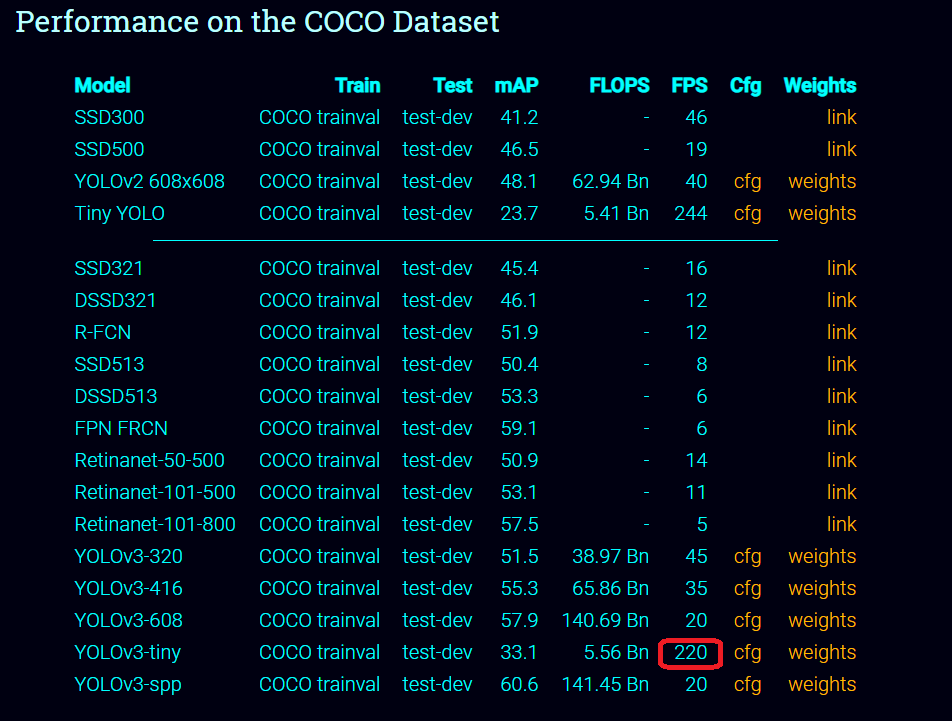
Task: Select the R-FCN model name
Action: click(x=103, y=333)
